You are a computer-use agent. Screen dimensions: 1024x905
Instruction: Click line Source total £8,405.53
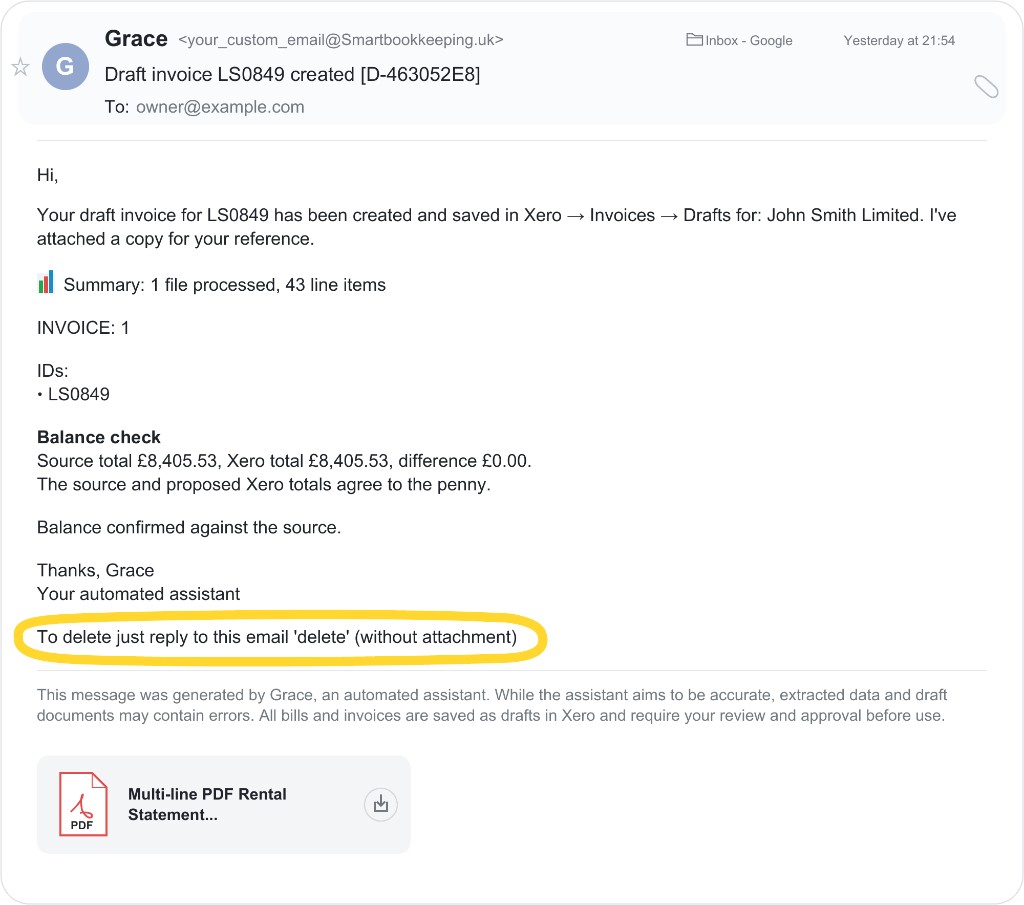pyautogui.click(x=284, y=461)
